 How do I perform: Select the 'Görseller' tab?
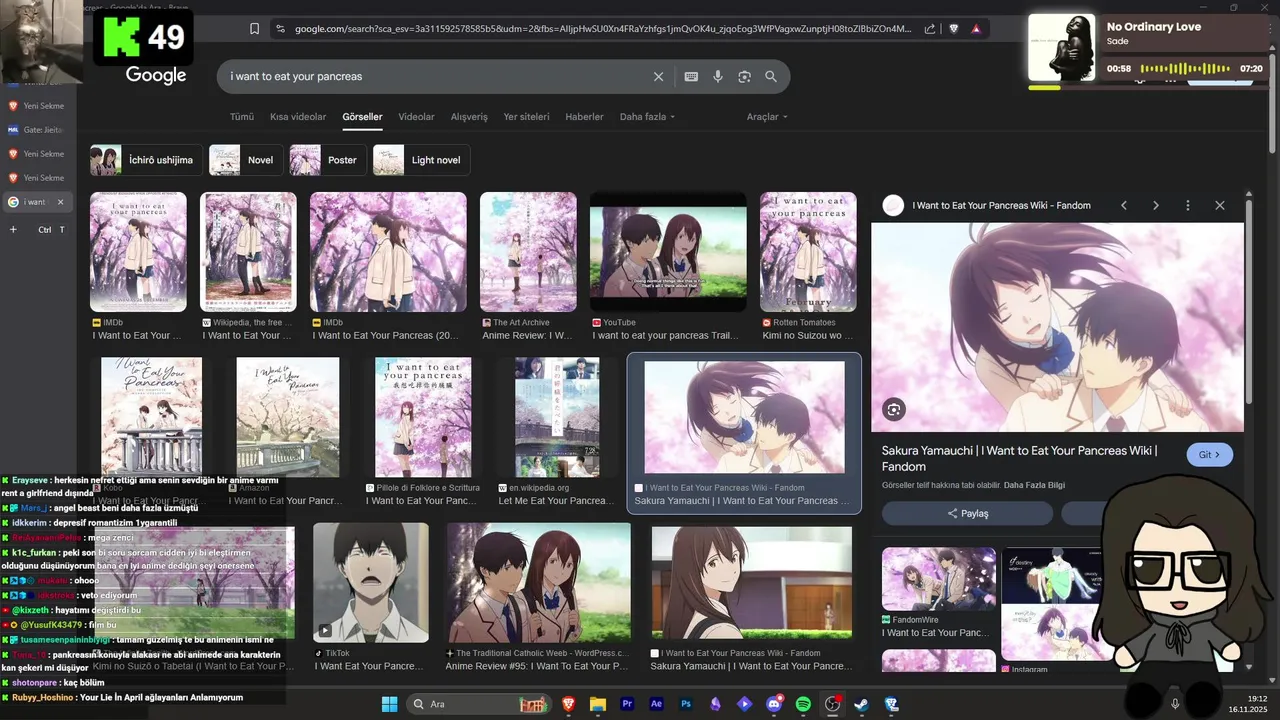[362, 117]
